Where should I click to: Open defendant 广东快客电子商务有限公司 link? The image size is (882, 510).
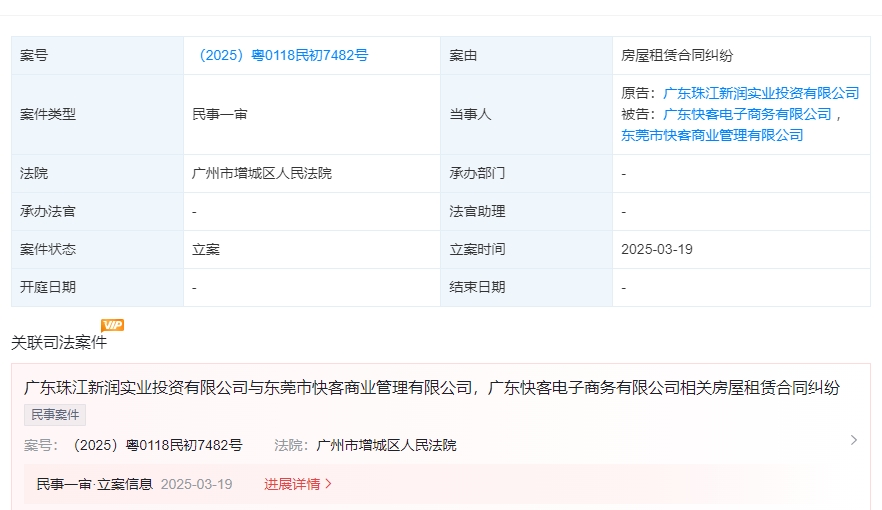click(747, 114)
